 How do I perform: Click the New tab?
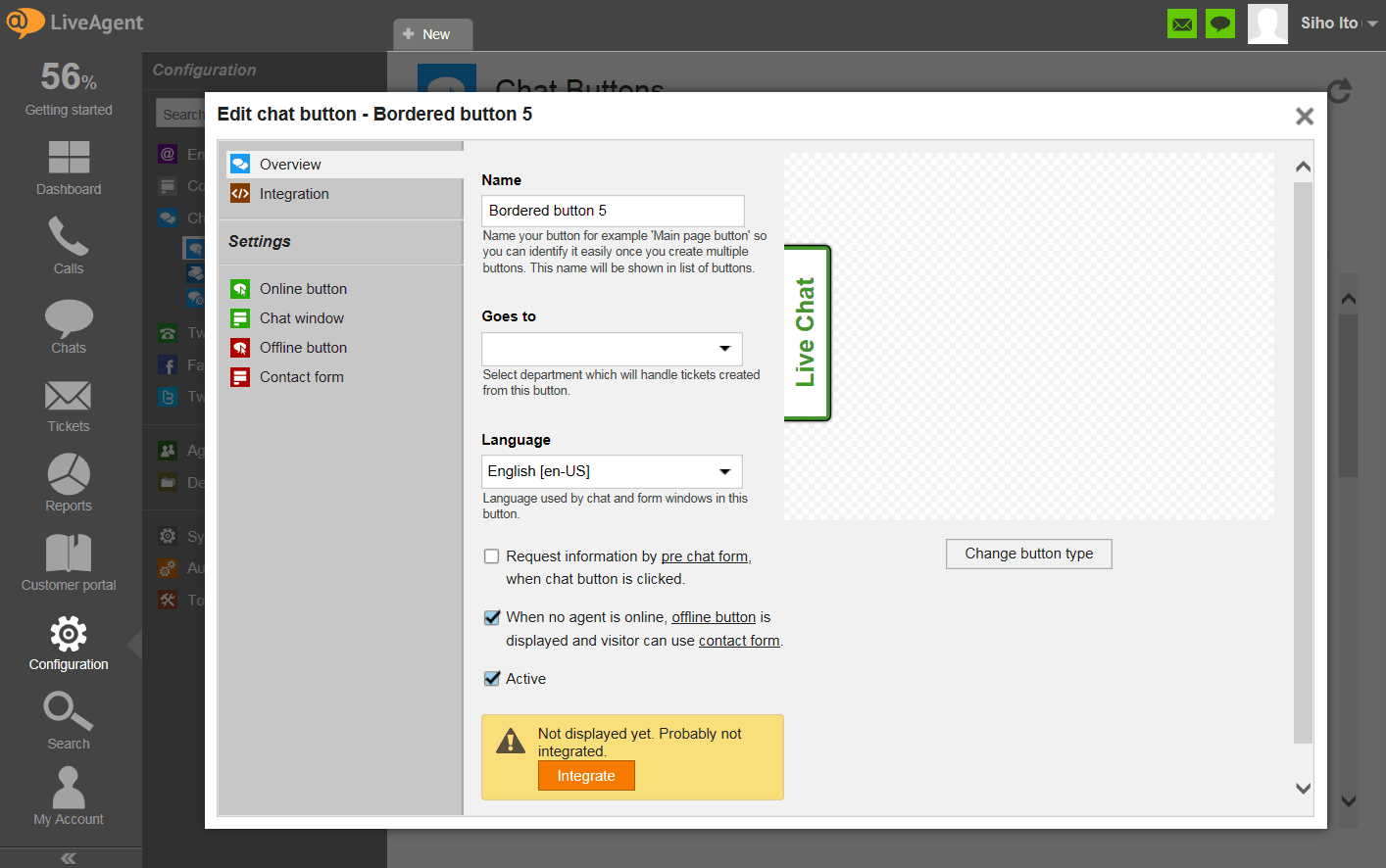coord(433,34)
